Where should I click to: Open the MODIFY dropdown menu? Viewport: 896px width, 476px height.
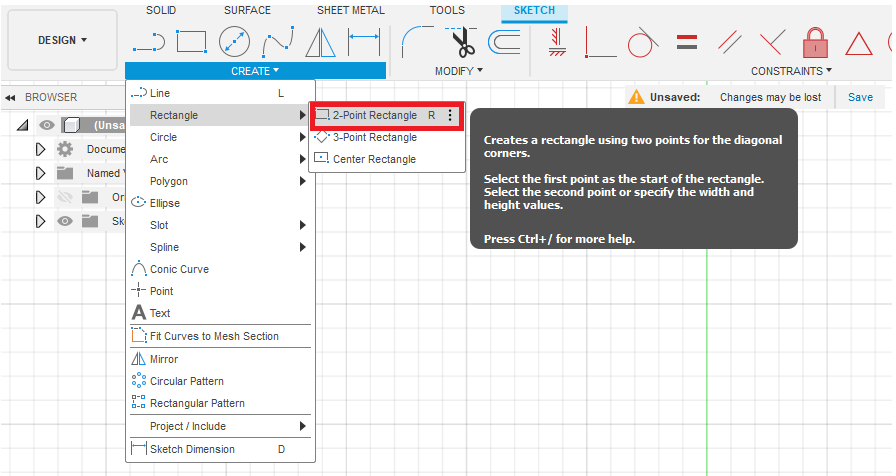(x=458, y=71)
